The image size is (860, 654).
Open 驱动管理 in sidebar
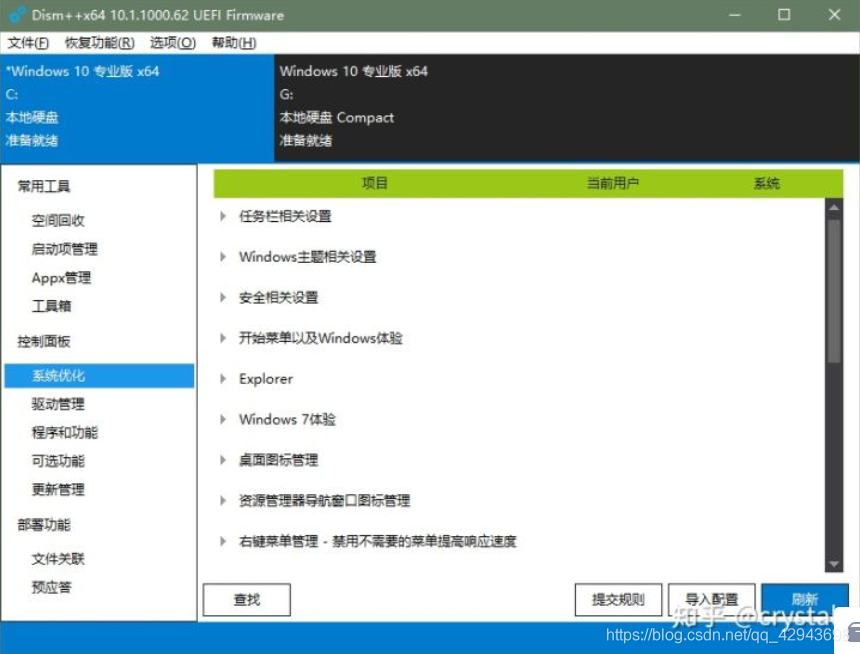pyautogui.click(x=58, y=404)
